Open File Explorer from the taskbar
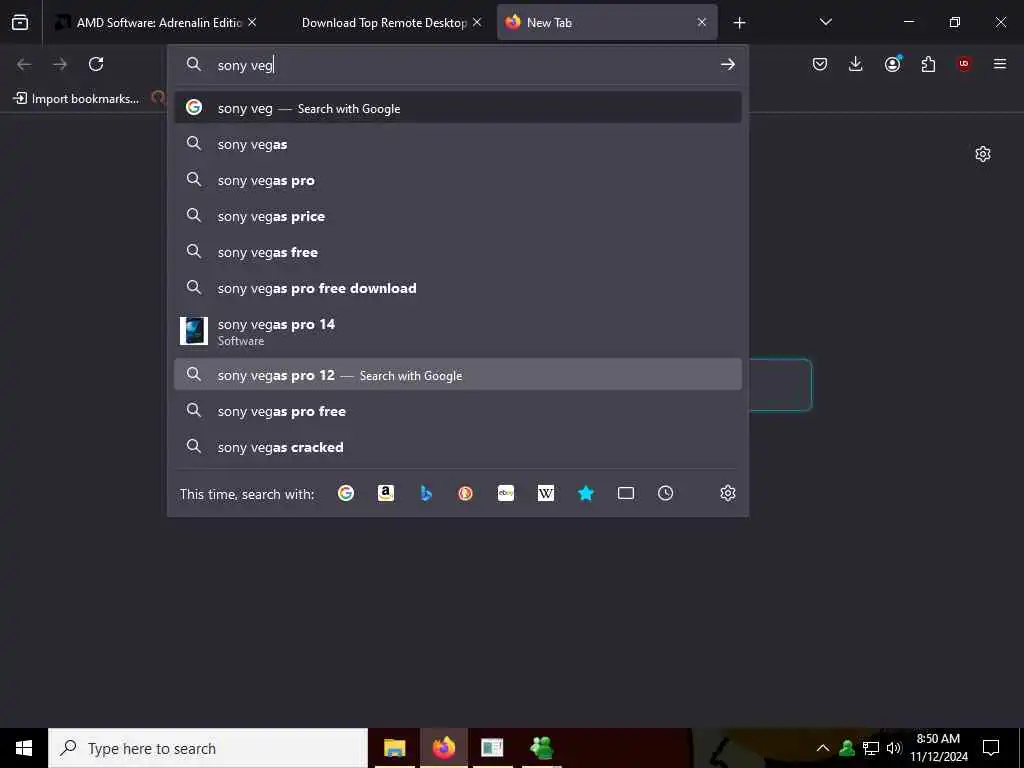The height and width of the screenshot is (768, 1024). [x=394, y=748]
